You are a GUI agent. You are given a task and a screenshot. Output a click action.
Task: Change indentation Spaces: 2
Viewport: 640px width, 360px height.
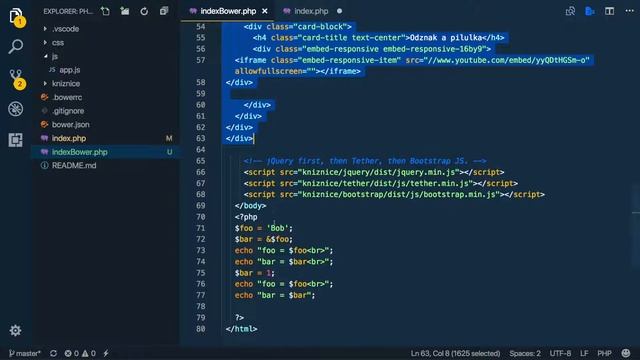[x=525, y=353]
